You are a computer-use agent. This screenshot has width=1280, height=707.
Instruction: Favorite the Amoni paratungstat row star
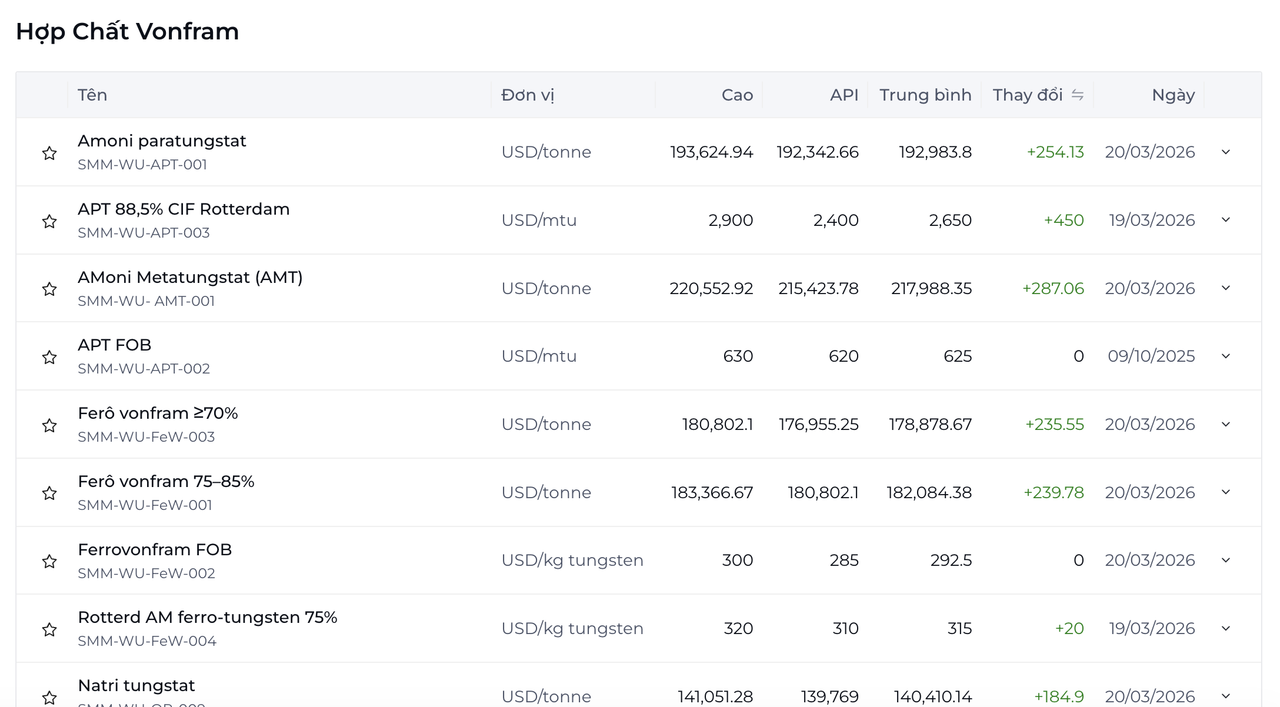point(49,153)
